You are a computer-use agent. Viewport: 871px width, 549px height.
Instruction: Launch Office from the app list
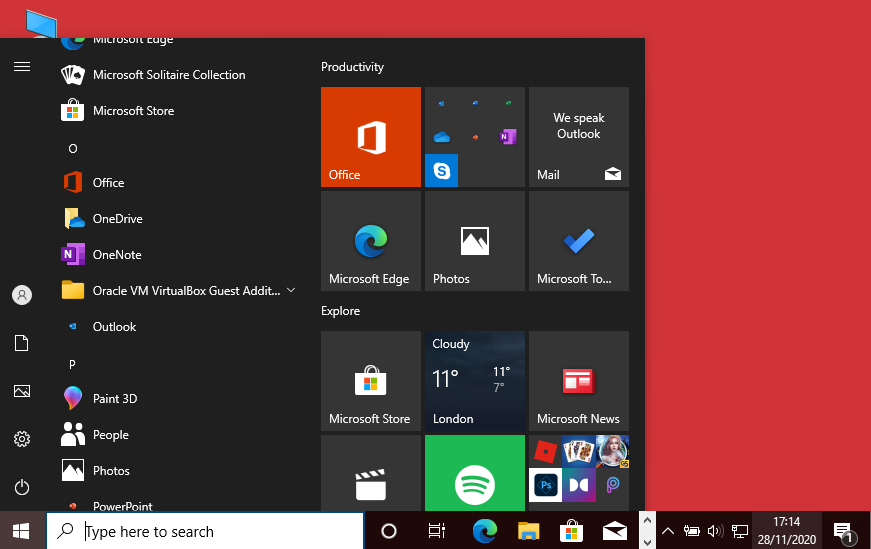[178, 182]
